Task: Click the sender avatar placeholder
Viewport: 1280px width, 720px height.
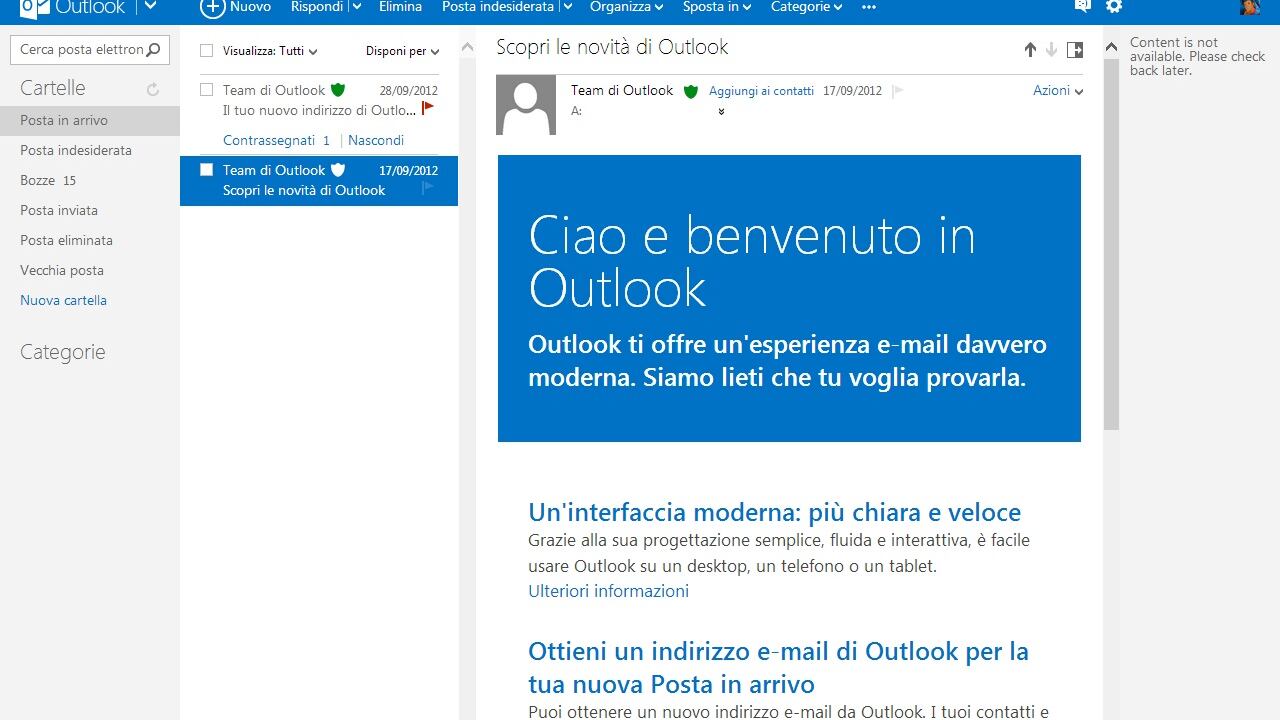Action: coord(526,105)
